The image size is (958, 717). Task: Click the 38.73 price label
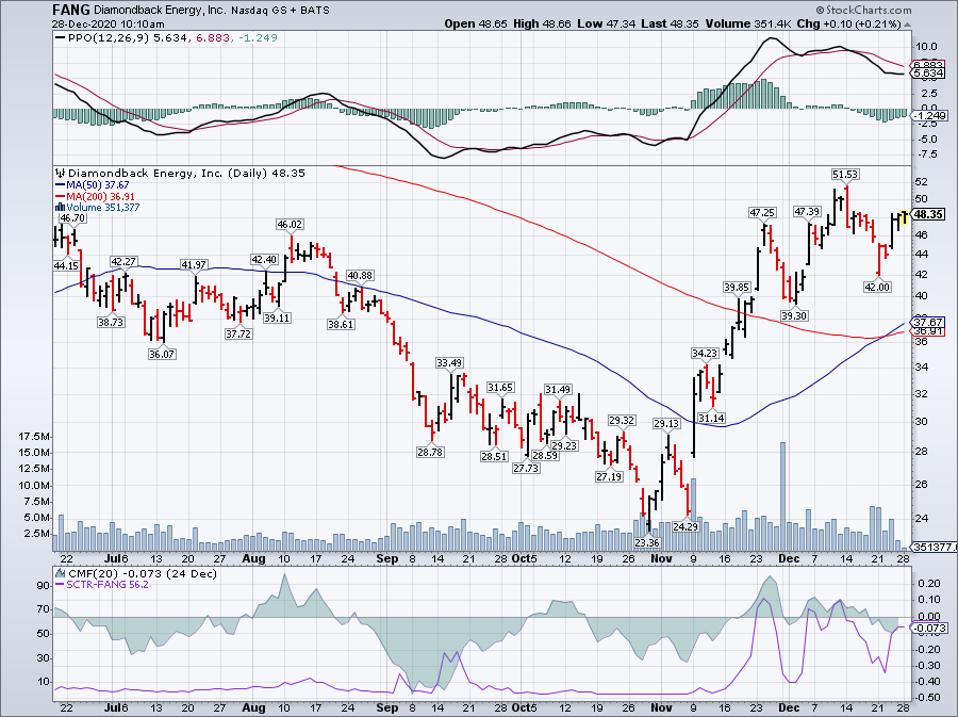pyautogui.click(x=111, y=322)
